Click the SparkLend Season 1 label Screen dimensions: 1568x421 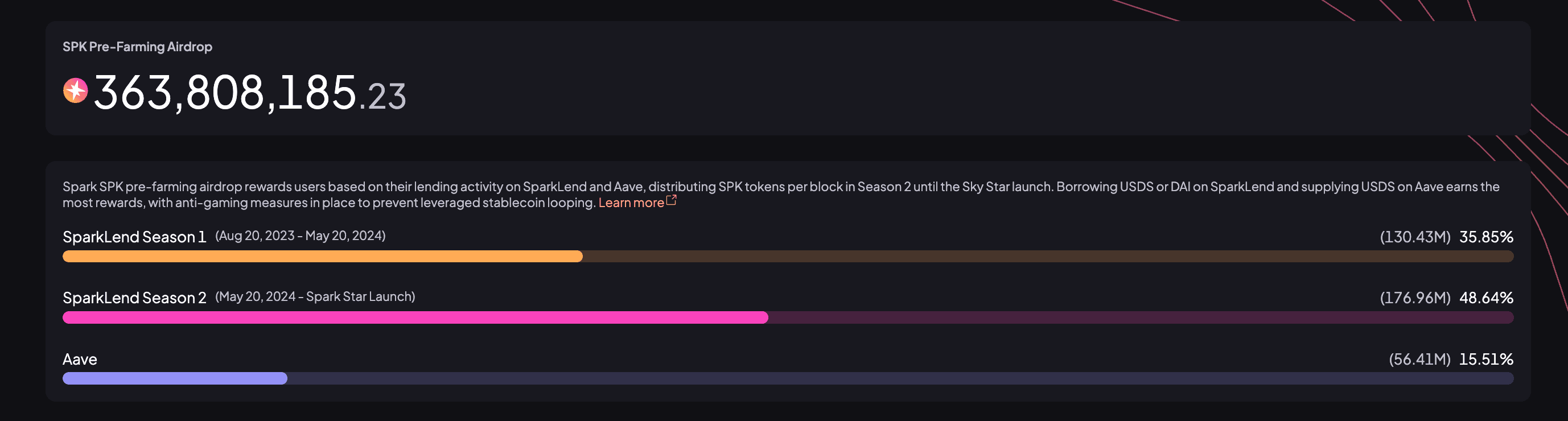pyautogui.click(x=134, y=237)
